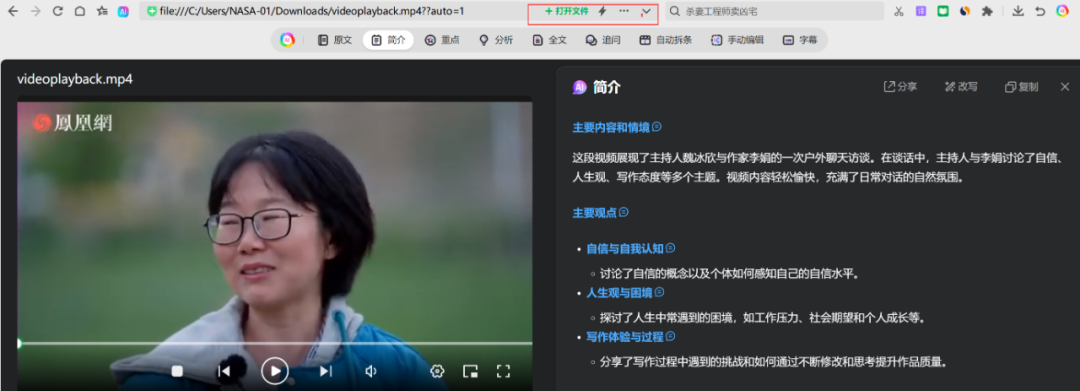Viewport: 1080px width, 391px height.
Task: Click the 复制 copy button
Action: click(x=1021, y=87)
